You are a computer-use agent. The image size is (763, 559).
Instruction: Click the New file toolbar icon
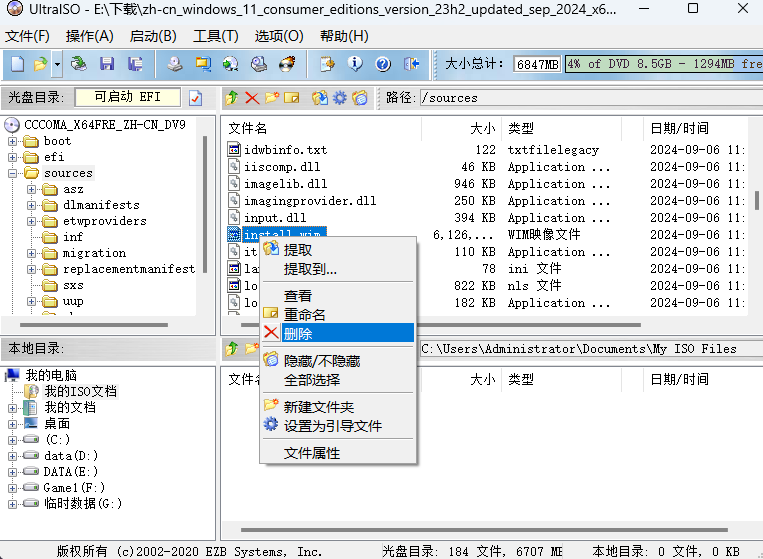18,64
